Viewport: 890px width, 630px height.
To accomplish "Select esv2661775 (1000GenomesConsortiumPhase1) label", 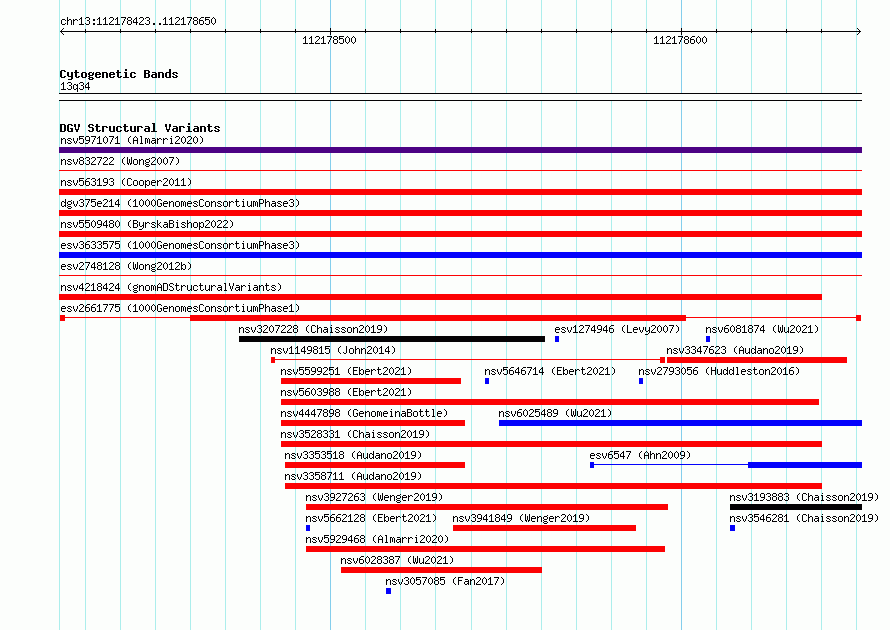I will coord(180,308).
